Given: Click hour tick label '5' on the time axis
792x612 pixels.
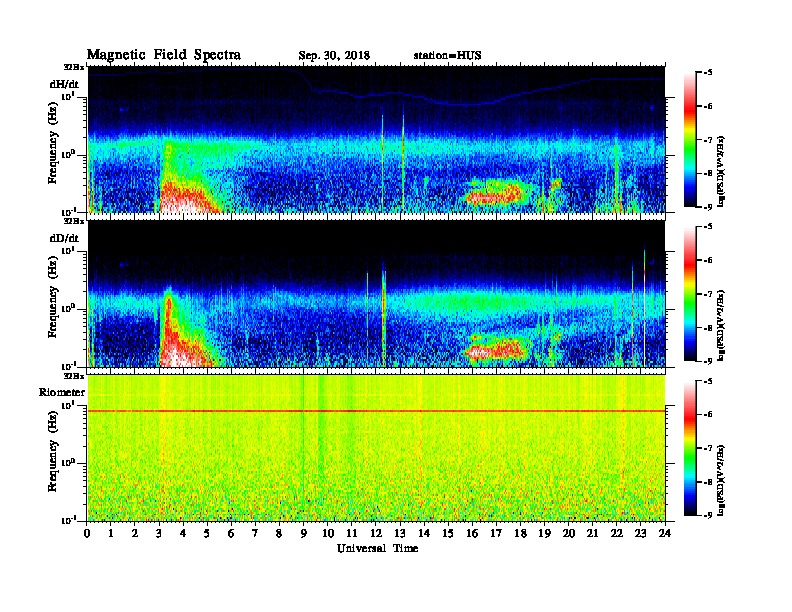Looking at the screenshot, I should [207, 534].
